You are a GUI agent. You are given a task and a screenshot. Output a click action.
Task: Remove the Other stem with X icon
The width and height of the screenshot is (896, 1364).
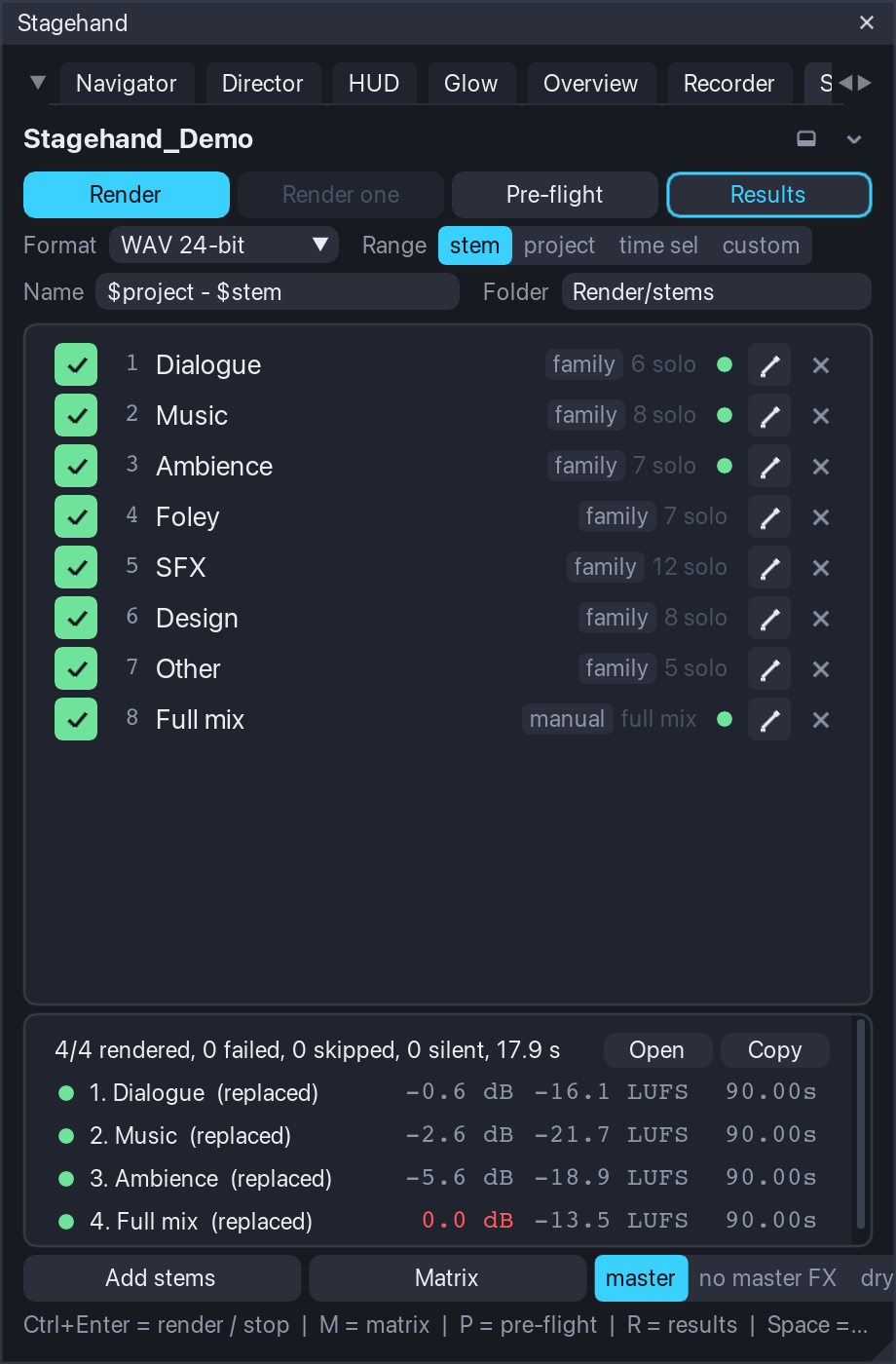[821, 669]
